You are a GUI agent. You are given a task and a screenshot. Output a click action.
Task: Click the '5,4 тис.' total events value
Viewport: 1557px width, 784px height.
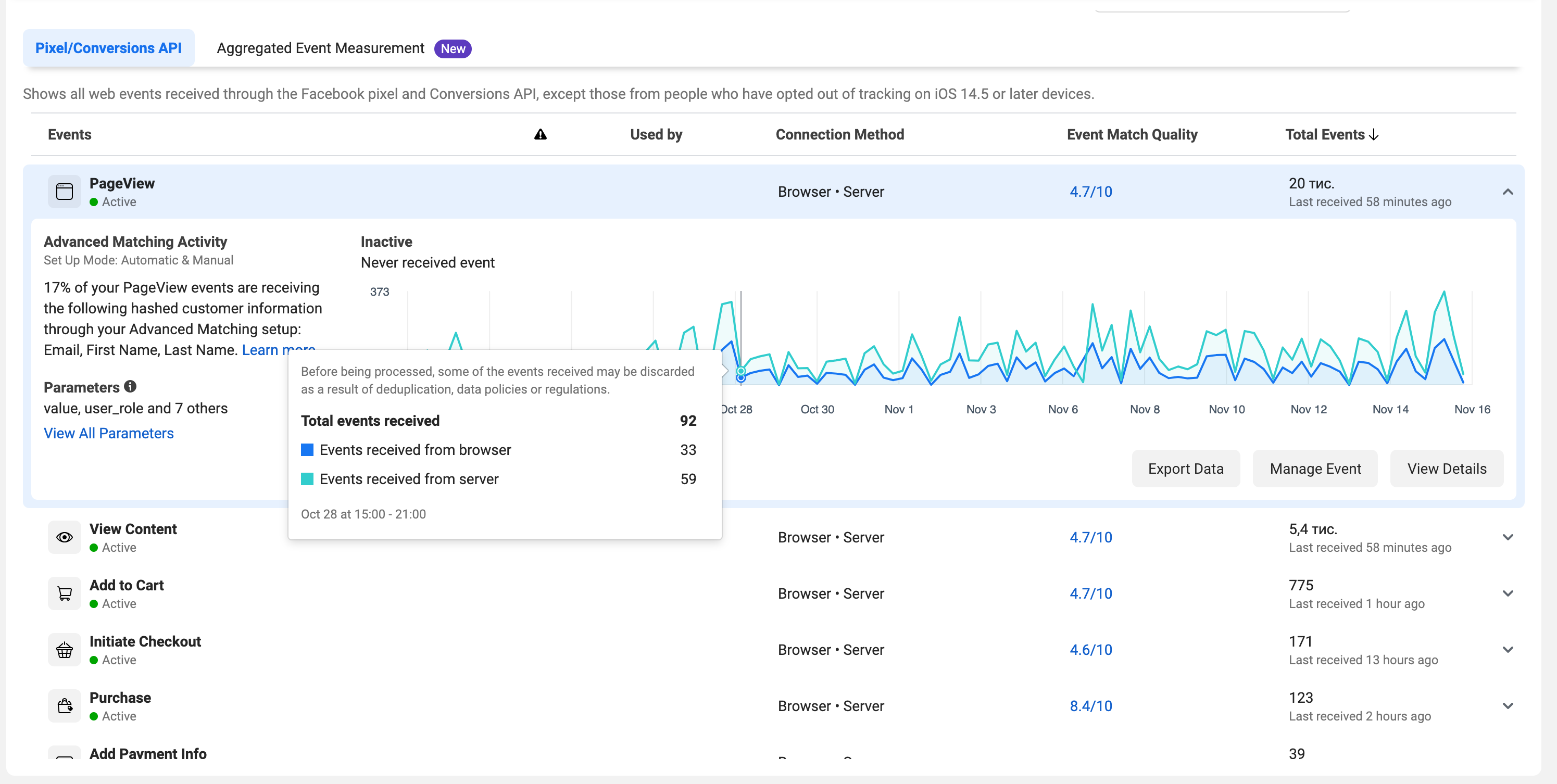tap(1313, 529)
